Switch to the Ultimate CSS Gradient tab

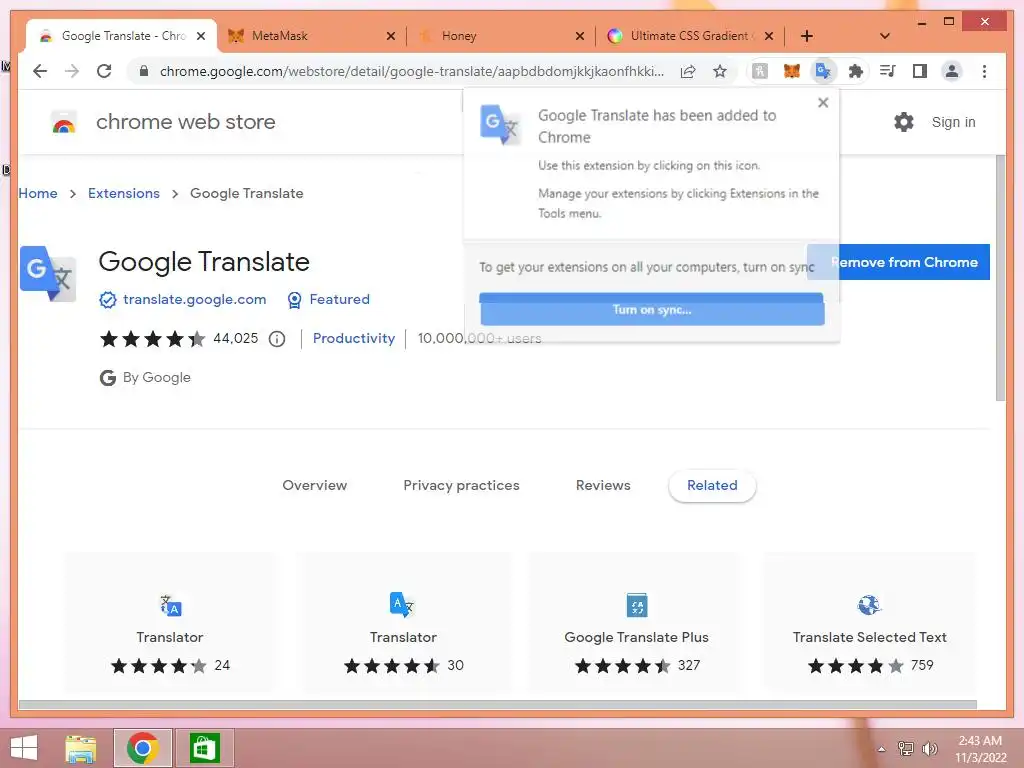[690, 36]
